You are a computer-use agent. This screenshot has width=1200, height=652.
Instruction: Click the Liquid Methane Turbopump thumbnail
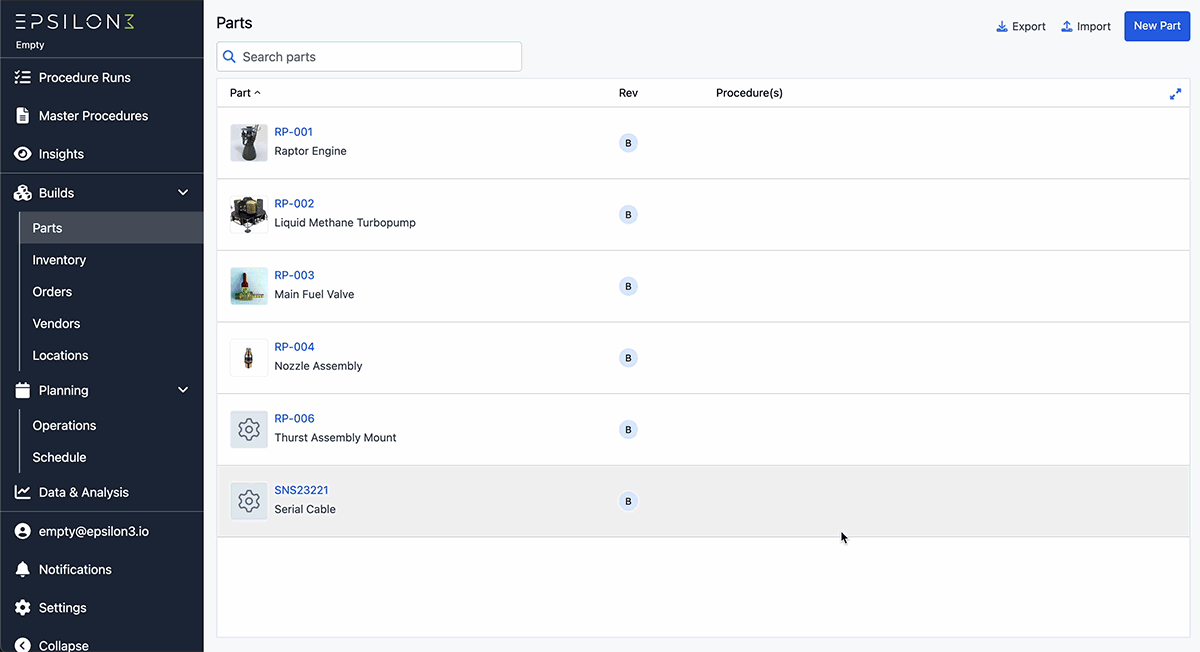(248, 214)
